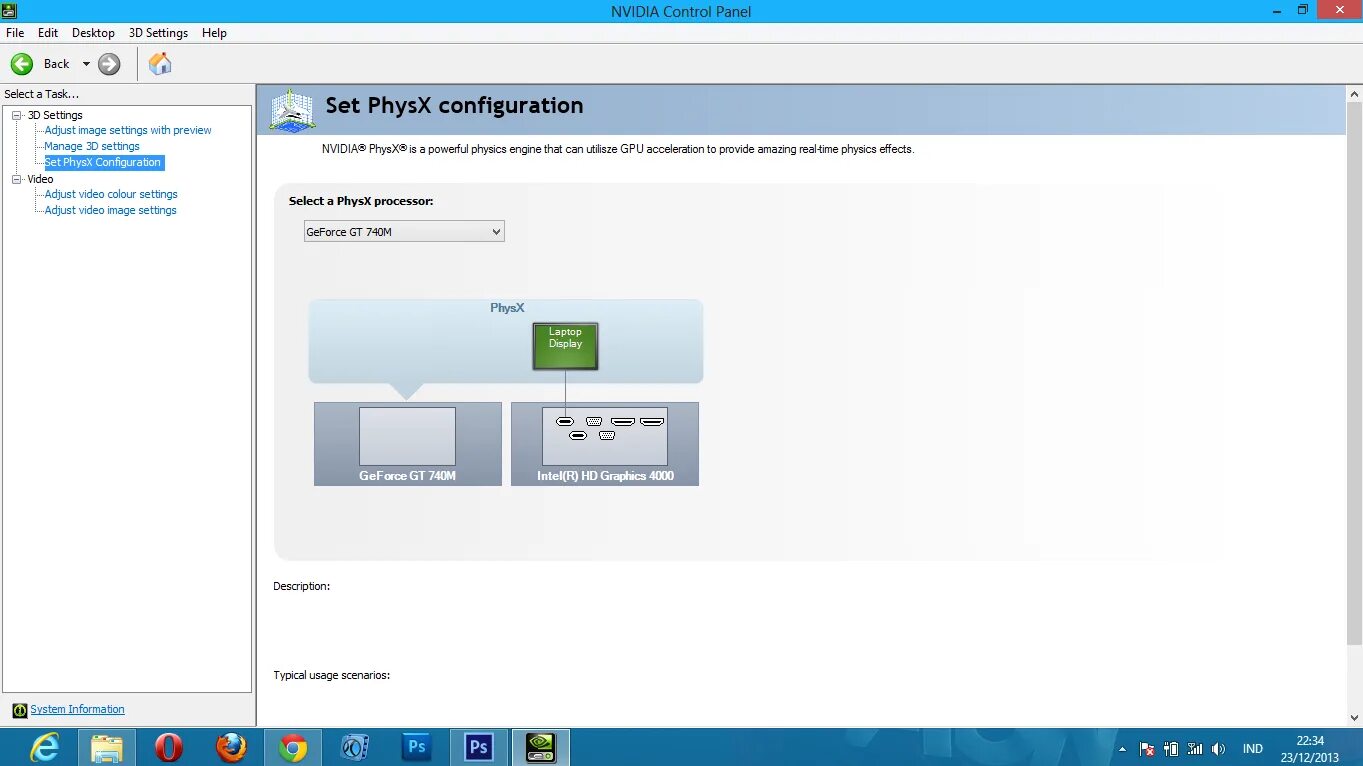The image size is (1363, 766).
Task: Click the NVIDIA PhysX description sentence
Action: click(x=618, y=149)
